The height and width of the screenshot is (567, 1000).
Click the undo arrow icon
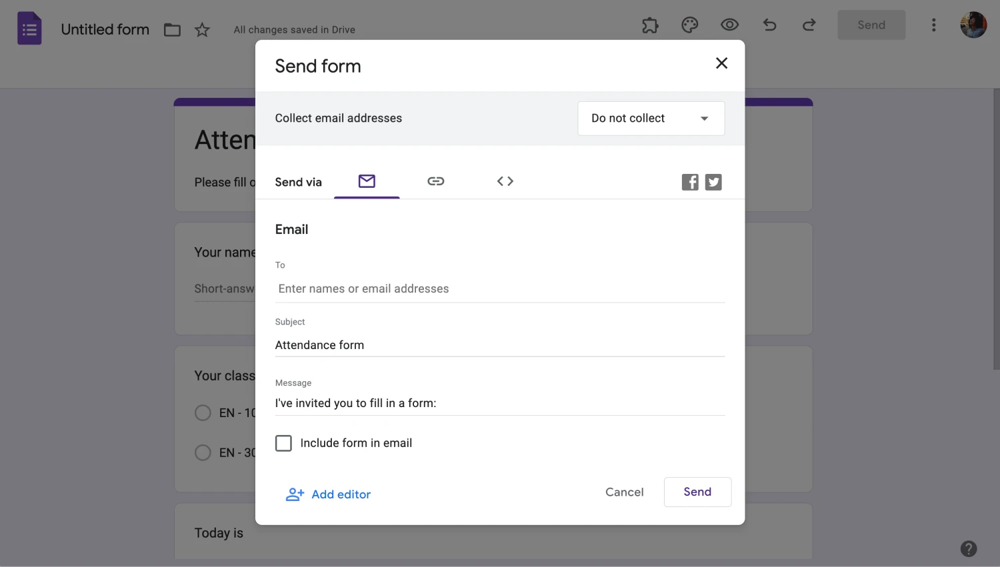(x=769, y=25)
